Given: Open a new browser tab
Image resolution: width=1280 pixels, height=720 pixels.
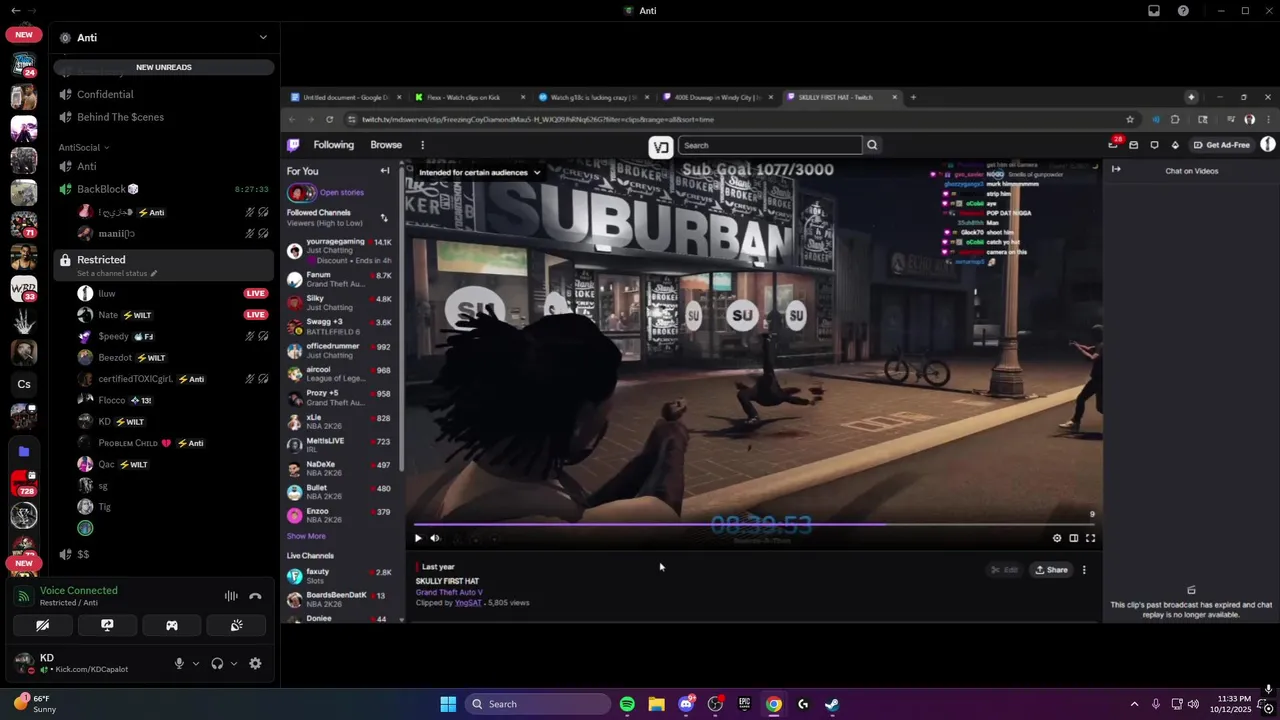Looking at the screenshot, I should click(913, 97).
